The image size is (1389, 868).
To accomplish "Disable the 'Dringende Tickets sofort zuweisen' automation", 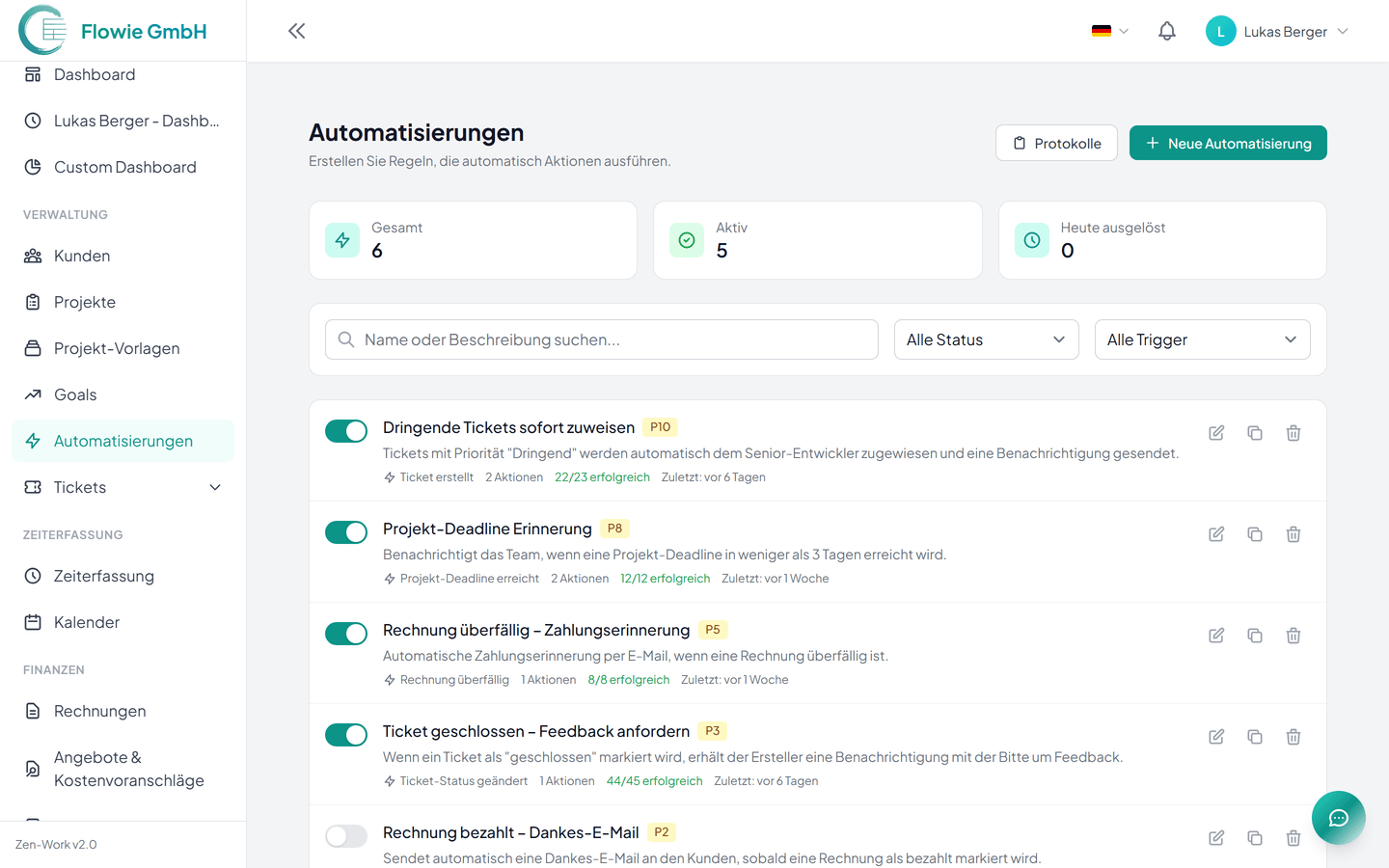I will pyautogui.click(x=346, y=431).
